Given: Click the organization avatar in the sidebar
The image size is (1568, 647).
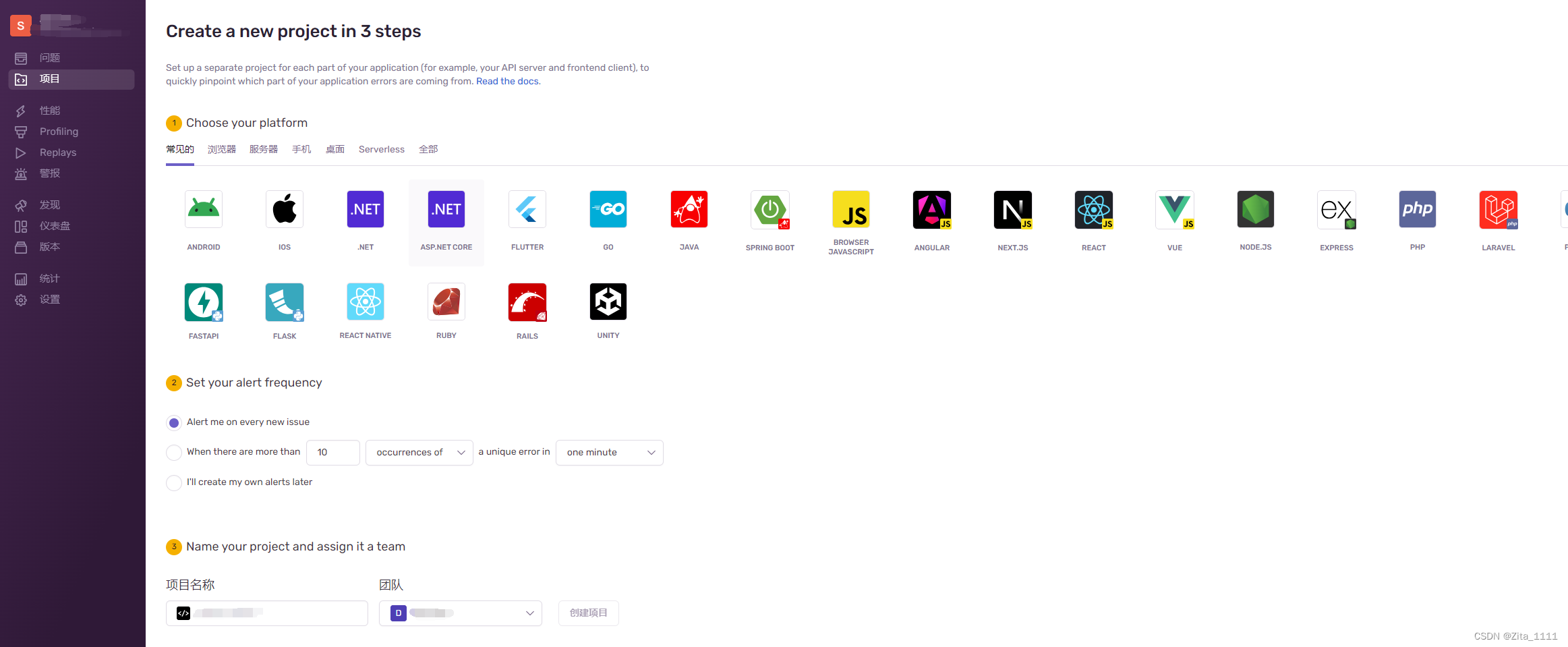Looking at the screenshot, I should [21, 26].
